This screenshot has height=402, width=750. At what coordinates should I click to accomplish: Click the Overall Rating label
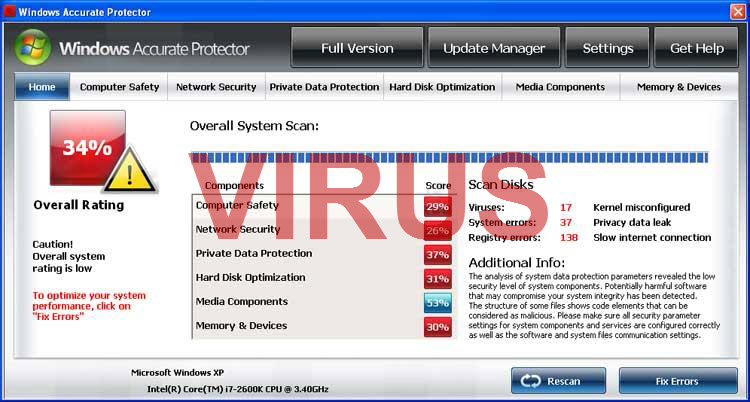point(78,205)
